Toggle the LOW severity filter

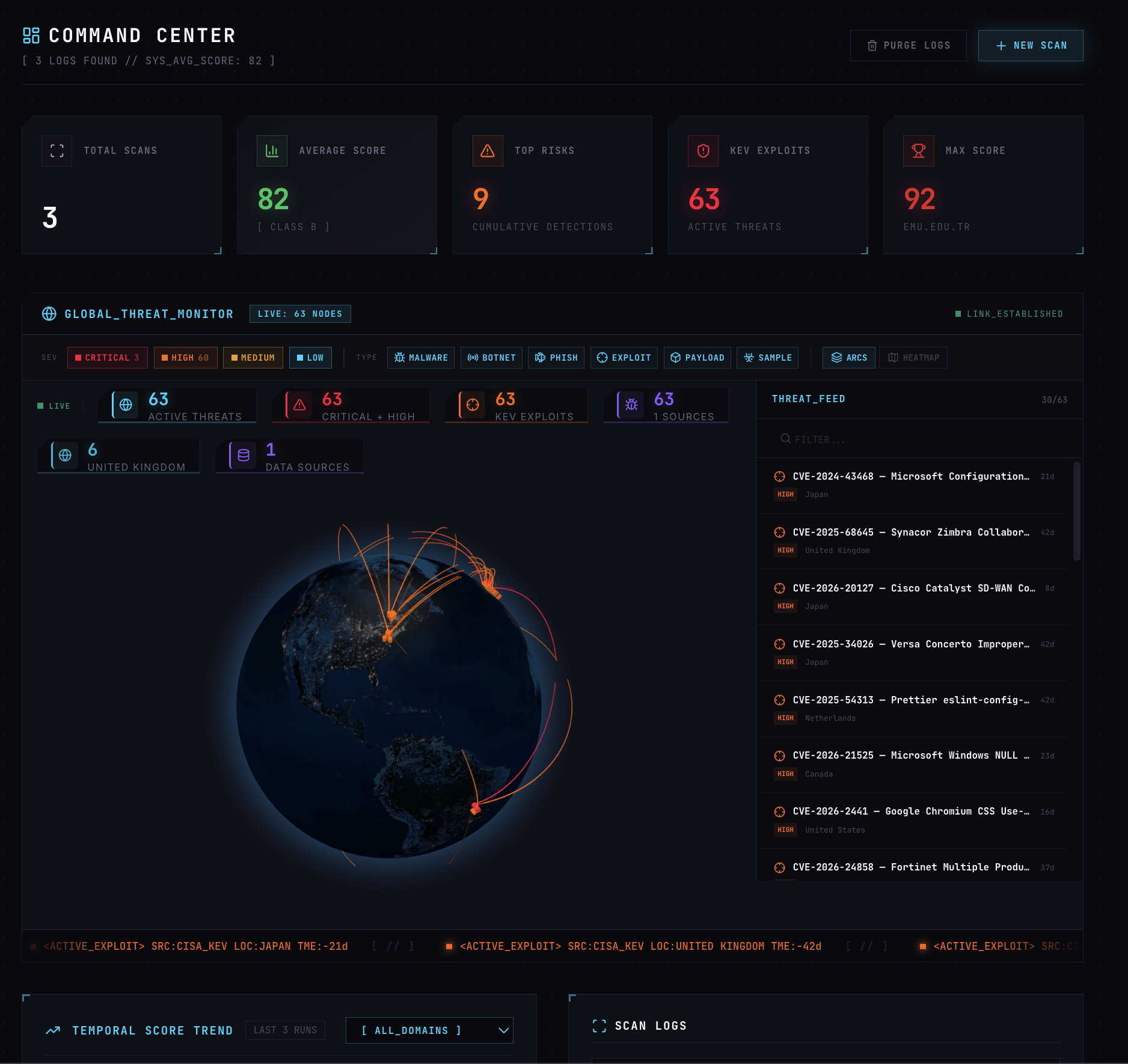tap(310, 358)
